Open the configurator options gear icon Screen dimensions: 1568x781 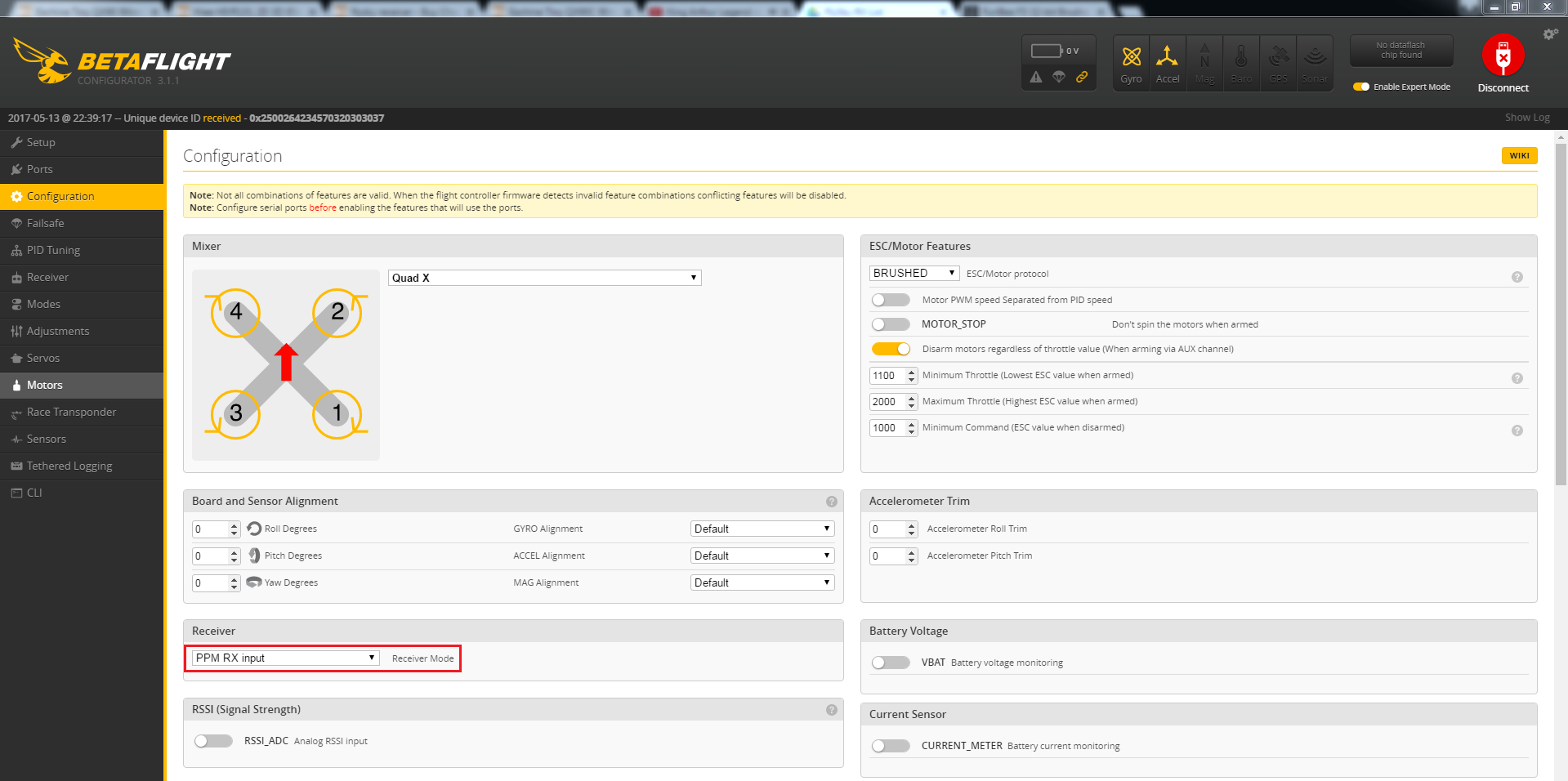pyautogui.click(x=1550, y=34)
